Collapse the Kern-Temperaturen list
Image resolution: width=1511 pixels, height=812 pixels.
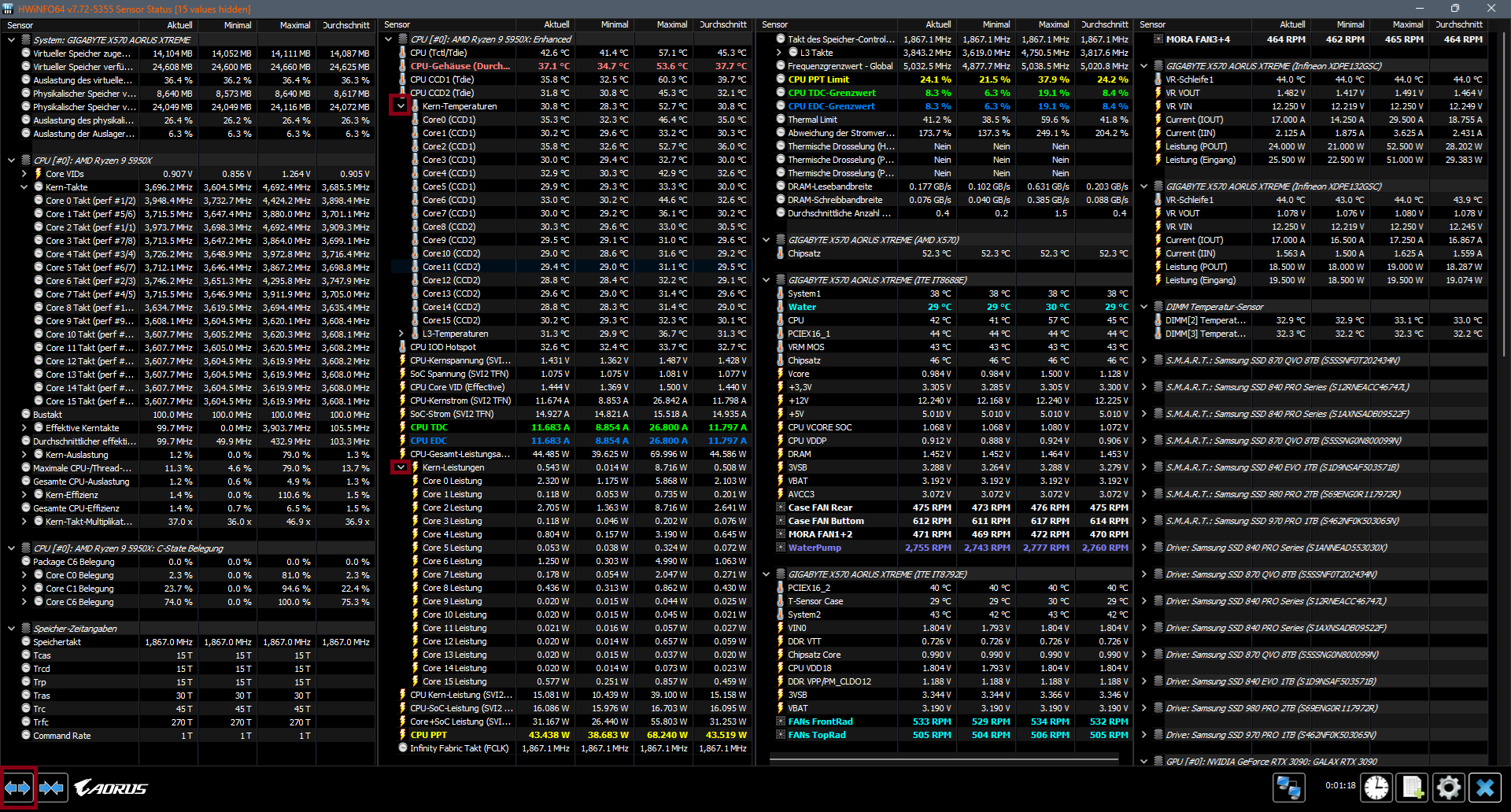(x=401, y=106)
